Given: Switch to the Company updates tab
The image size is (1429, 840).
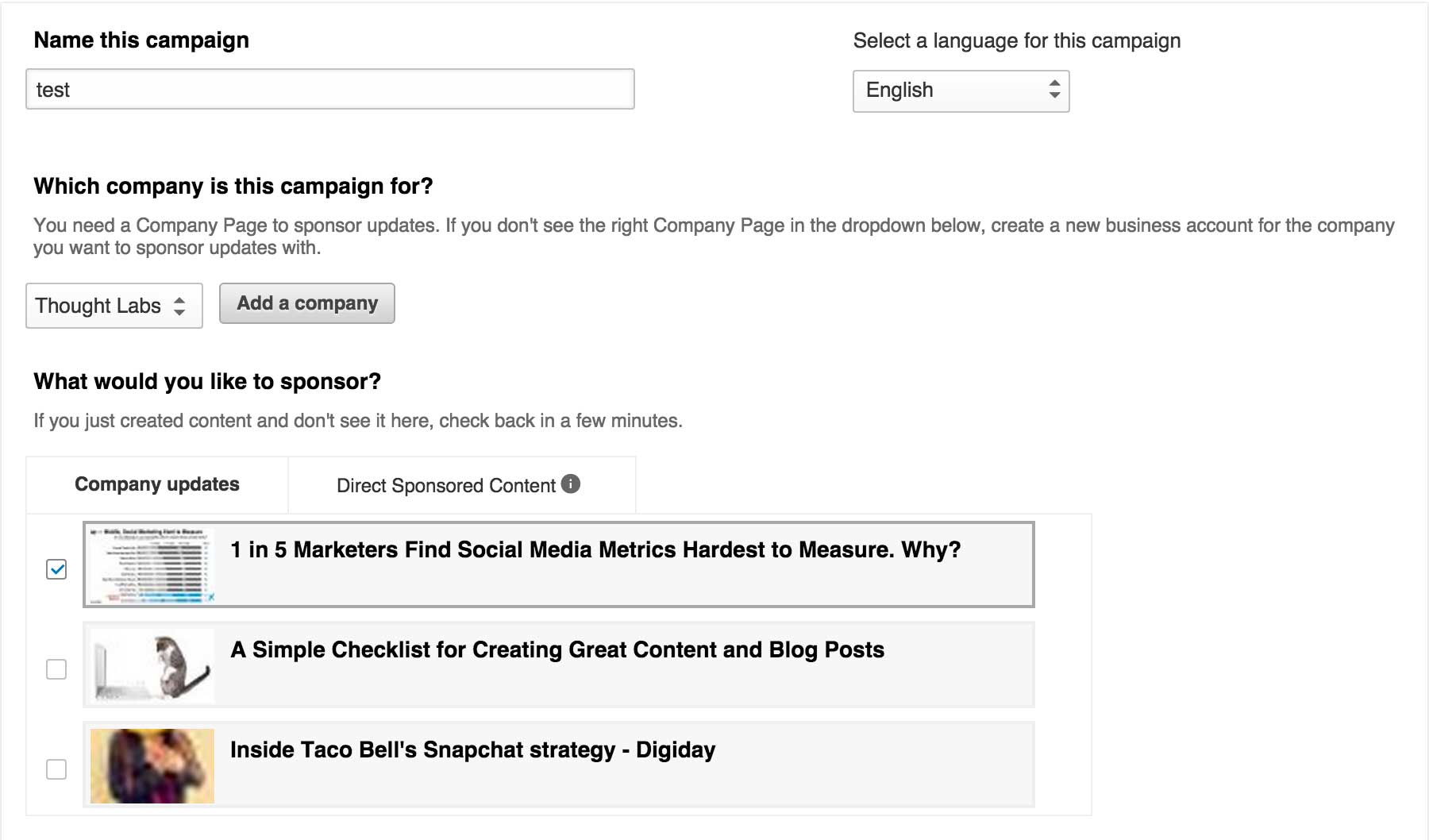Looking at the screenshot, I should pyautogui.click(x=156, y=484).
